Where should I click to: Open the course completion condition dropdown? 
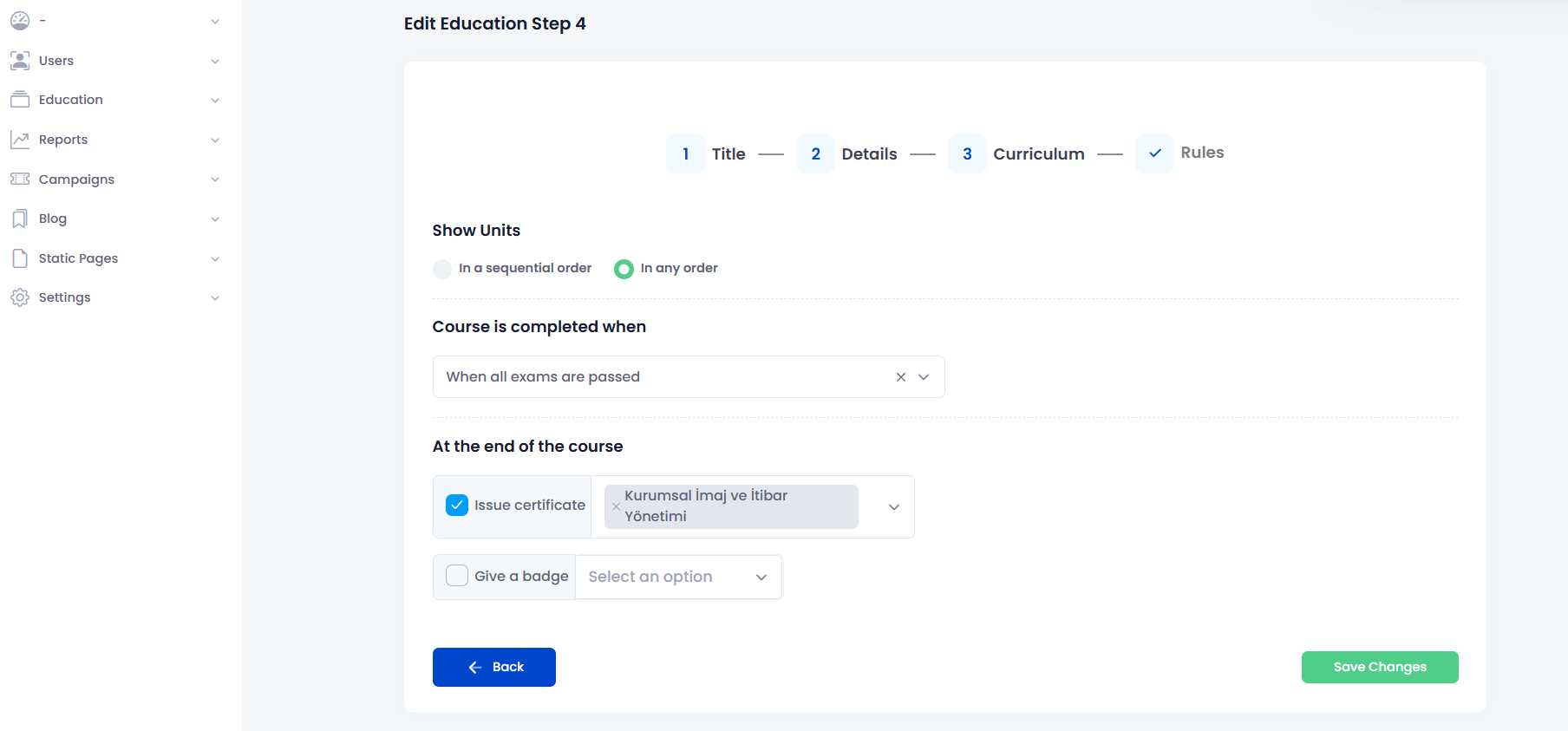click(x=924, y=377)
